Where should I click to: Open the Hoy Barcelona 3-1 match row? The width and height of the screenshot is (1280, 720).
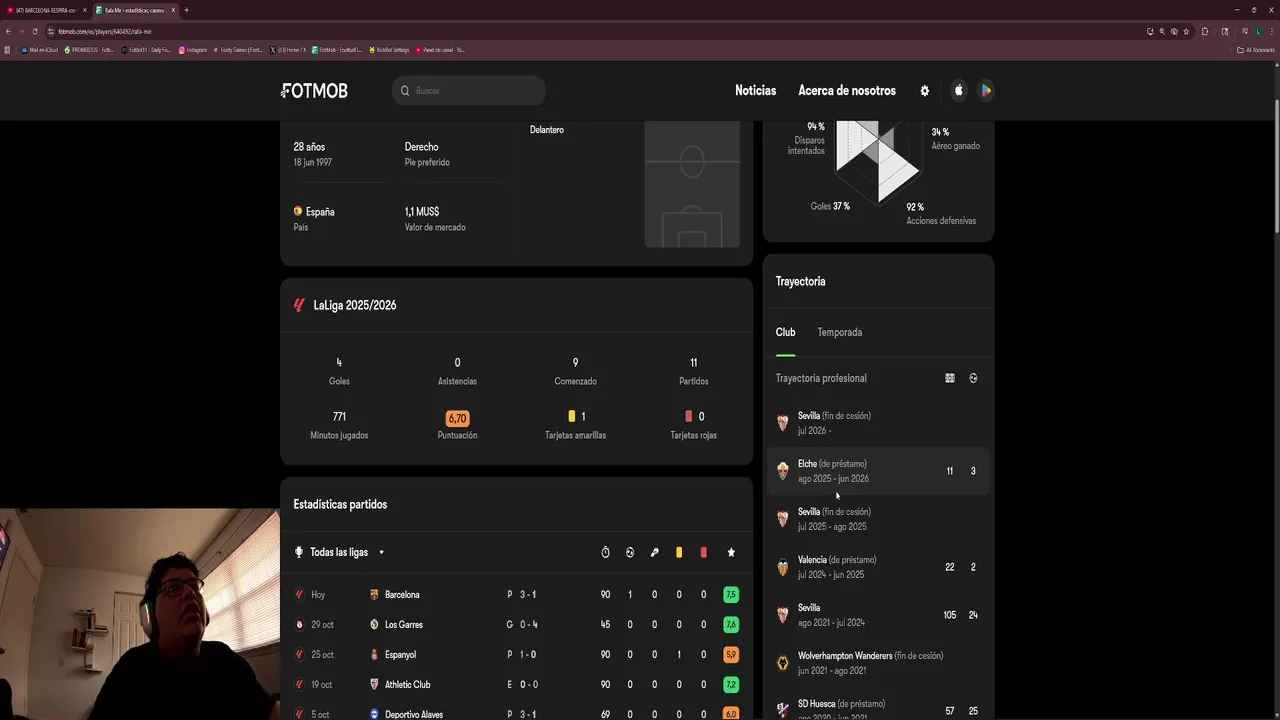516,594
